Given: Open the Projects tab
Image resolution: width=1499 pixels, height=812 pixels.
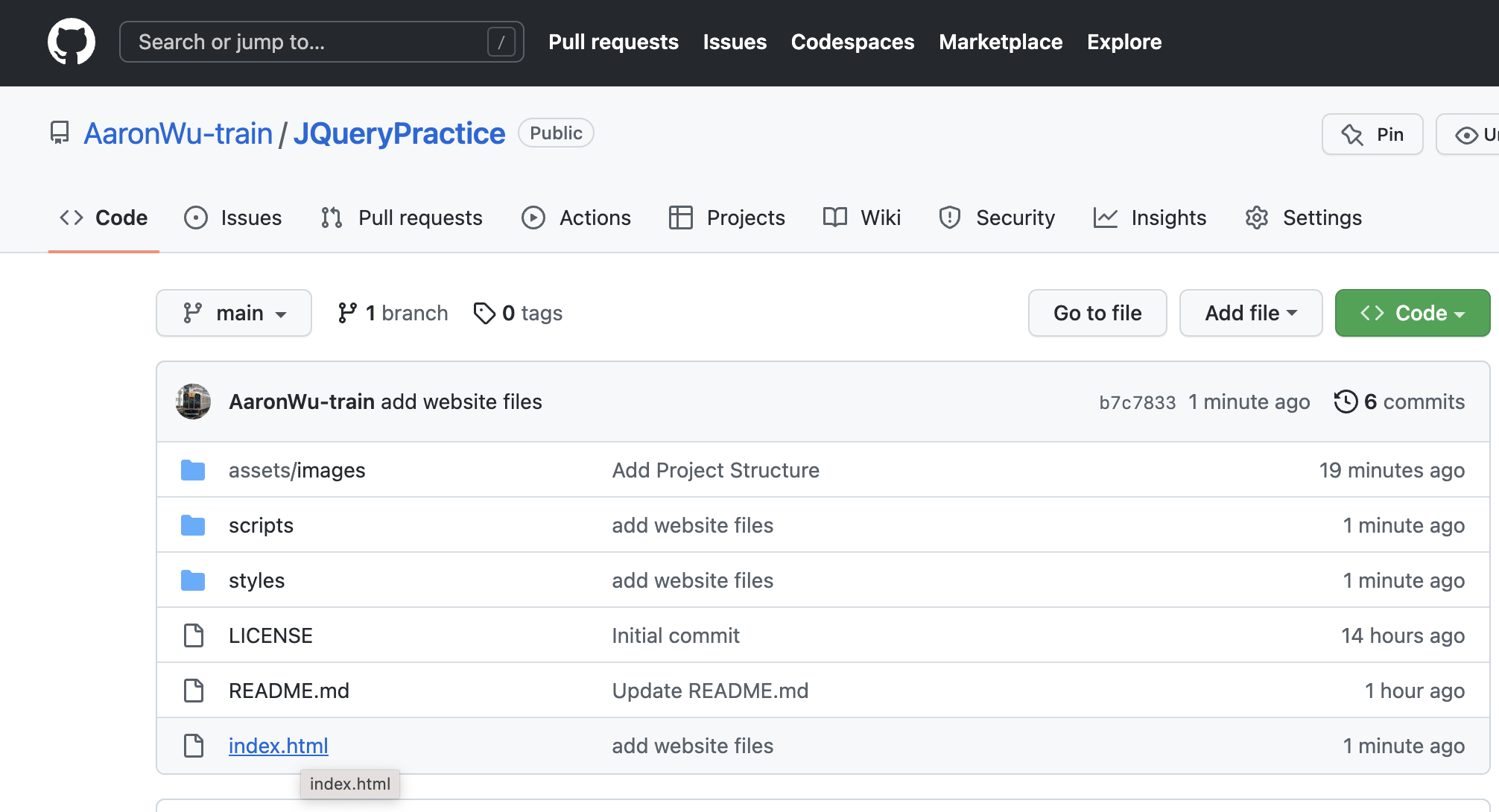Looking at the screenshot, I should pyautogui.click(x=727, y=218).
